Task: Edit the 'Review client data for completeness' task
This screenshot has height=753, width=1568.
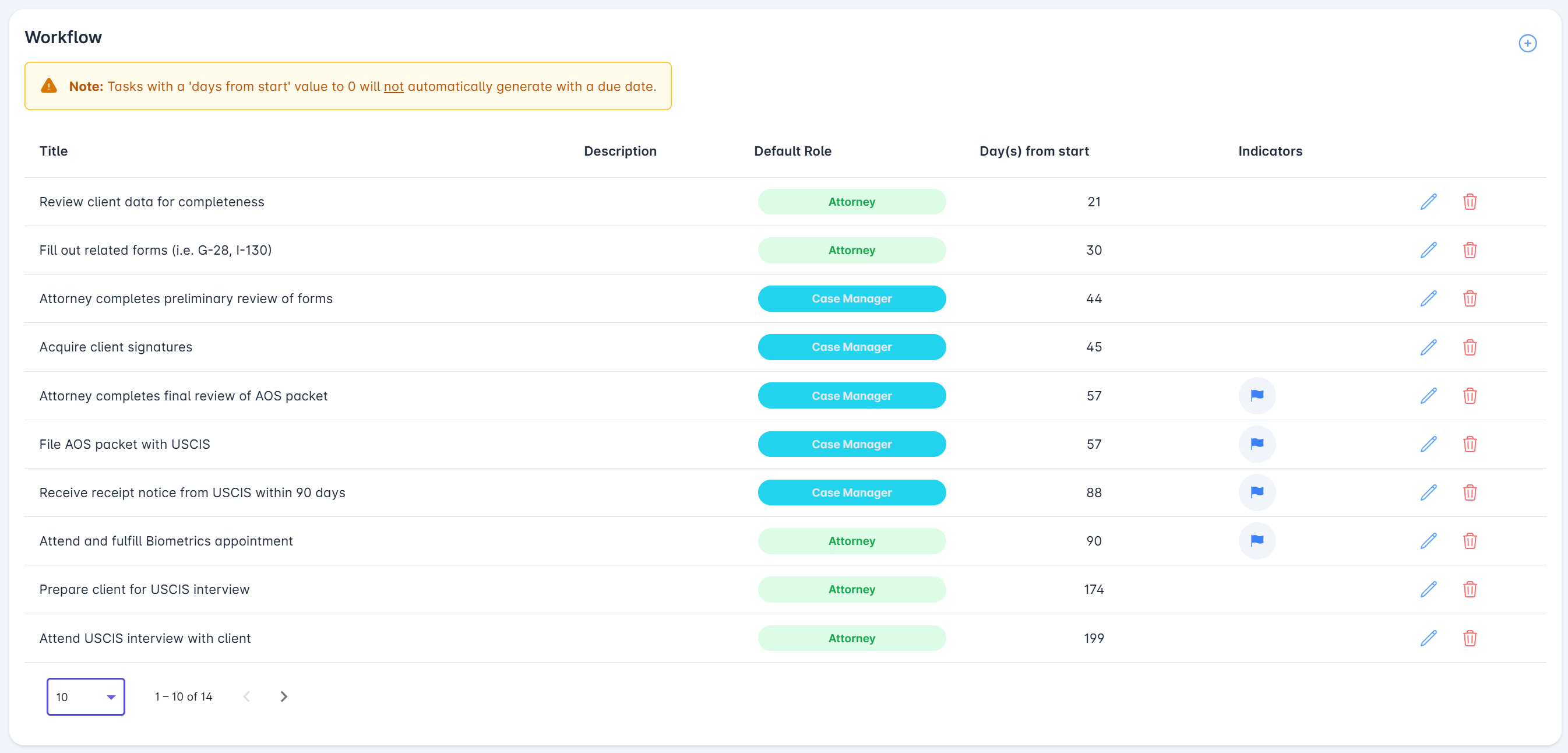Action: (1428, 202)
